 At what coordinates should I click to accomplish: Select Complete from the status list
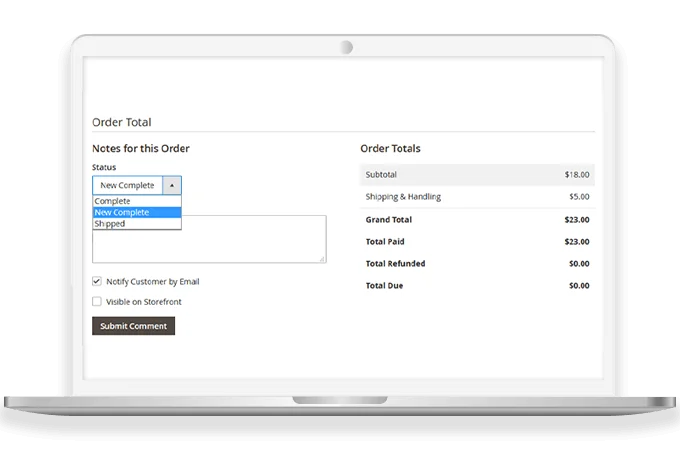pyautogui.click(x=137, y=201)
